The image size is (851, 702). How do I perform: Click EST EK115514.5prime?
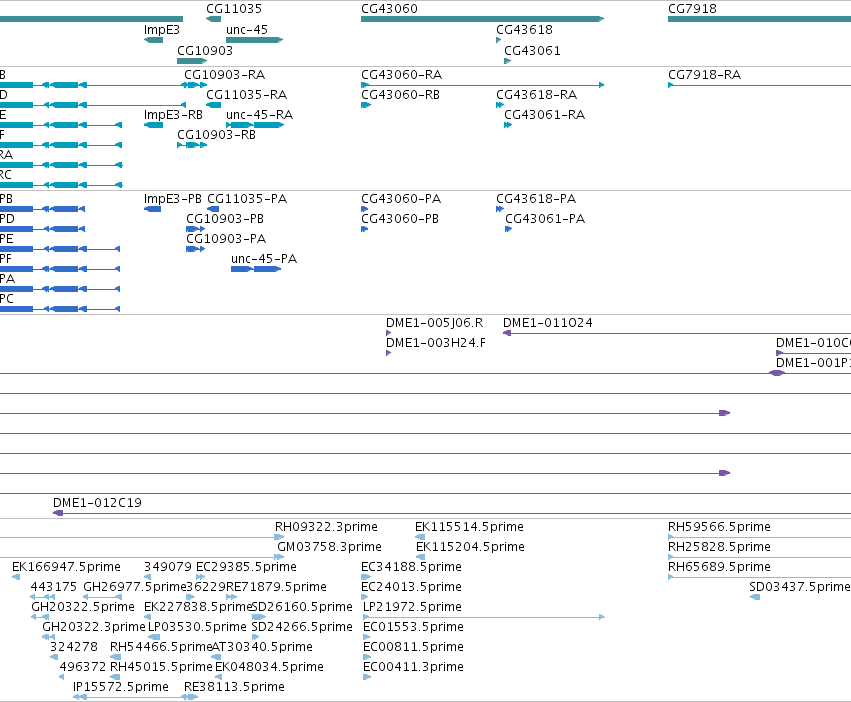[x=469, y=527]
